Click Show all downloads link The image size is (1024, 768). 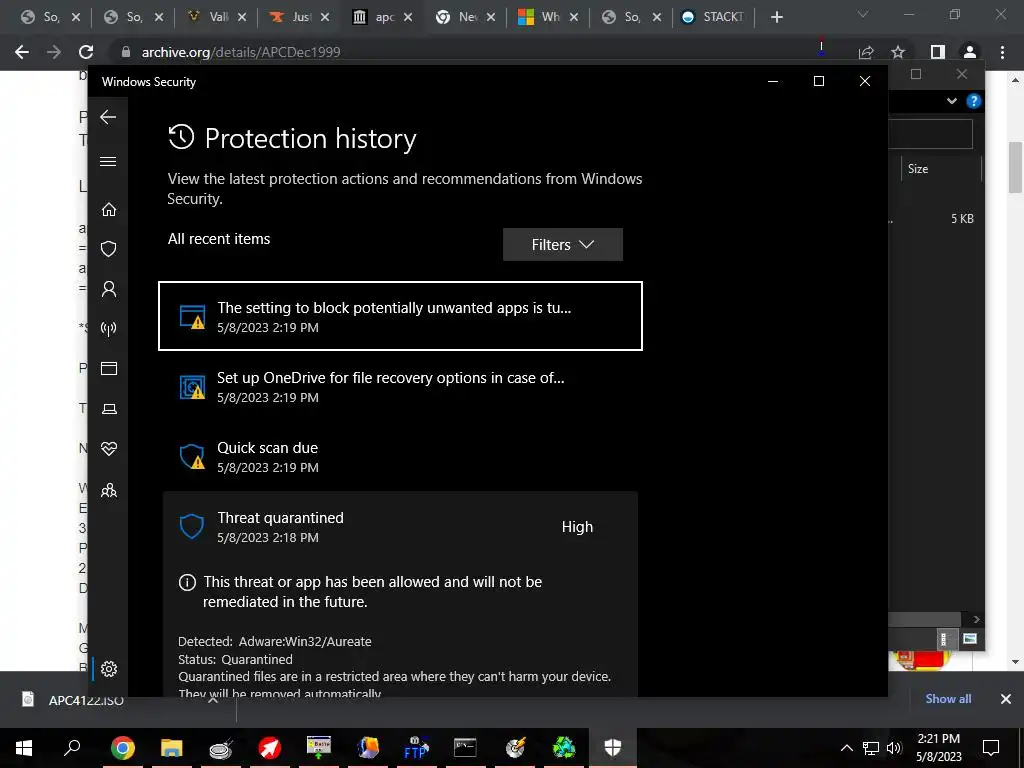[x=948, y=699]
